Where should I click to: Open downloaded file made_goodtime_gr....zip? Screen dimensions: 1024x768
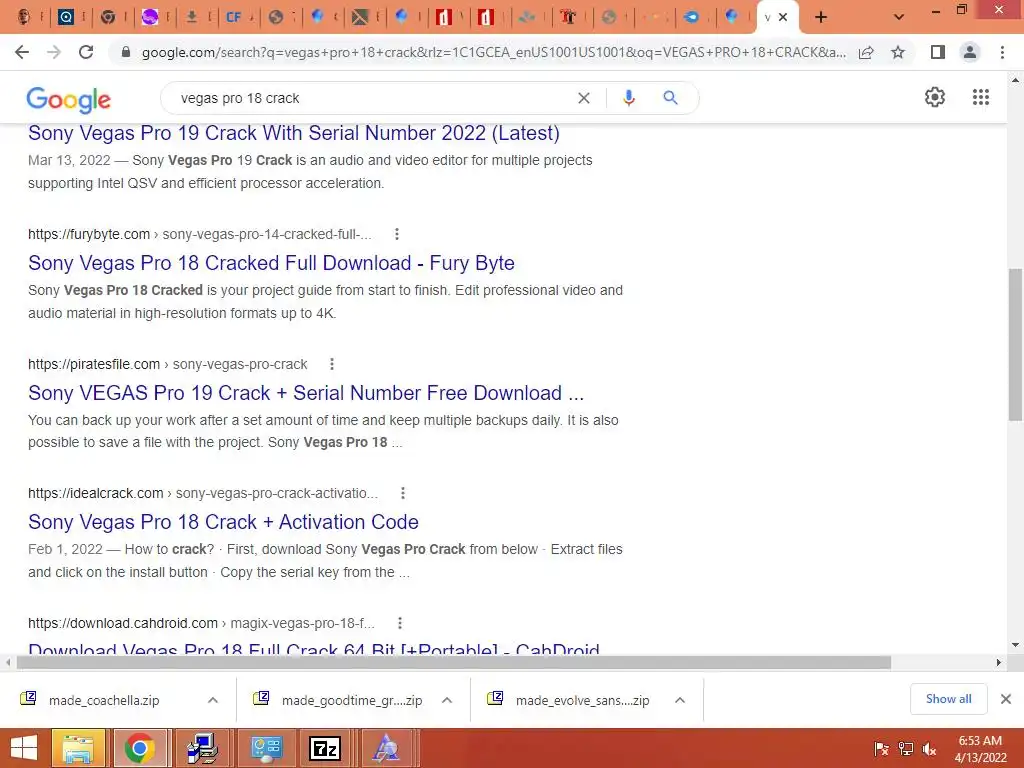point(352,701)
